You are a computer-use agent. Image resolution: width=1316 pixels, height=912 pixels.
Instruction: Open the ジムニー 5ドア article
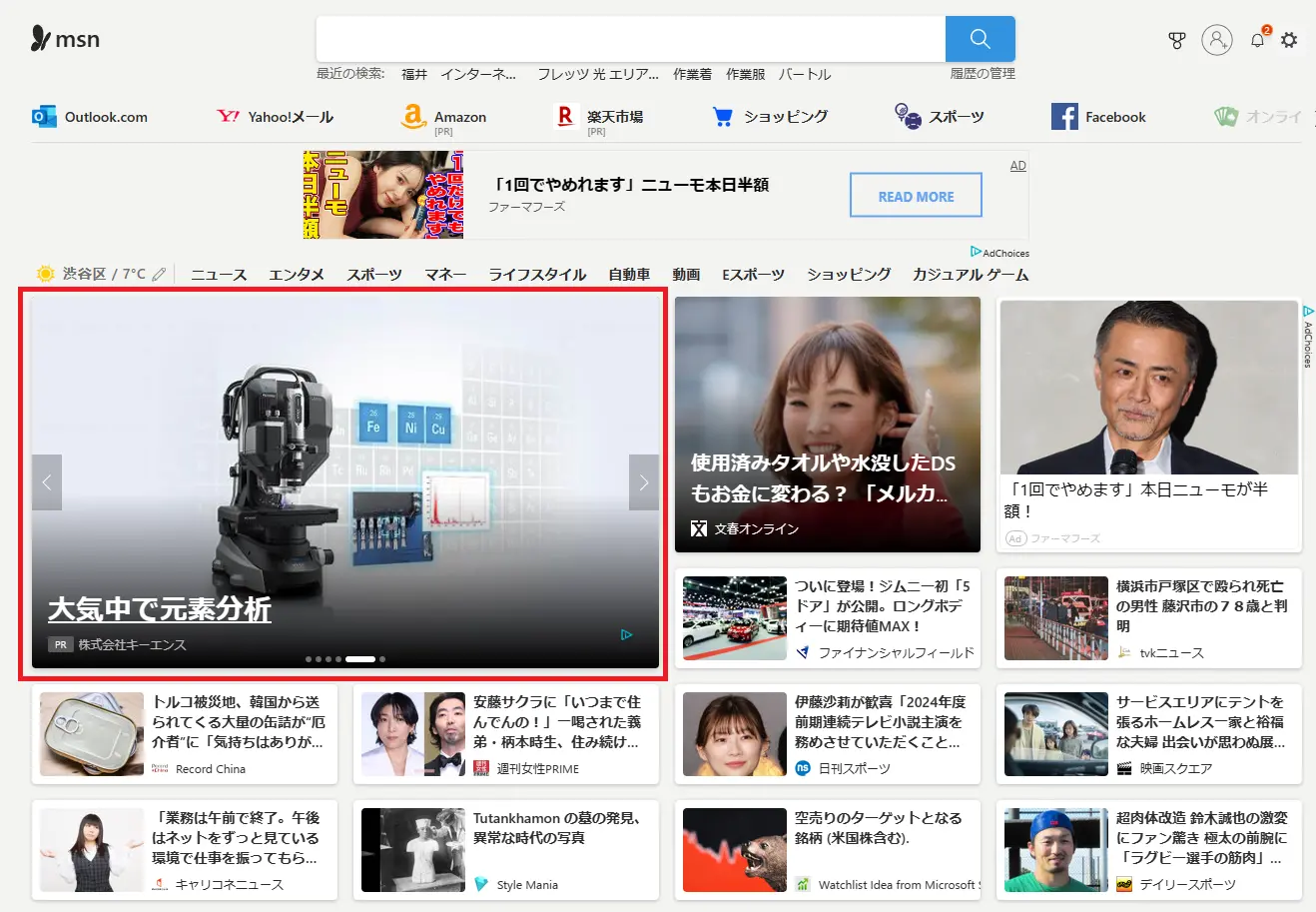coord(828,618)
